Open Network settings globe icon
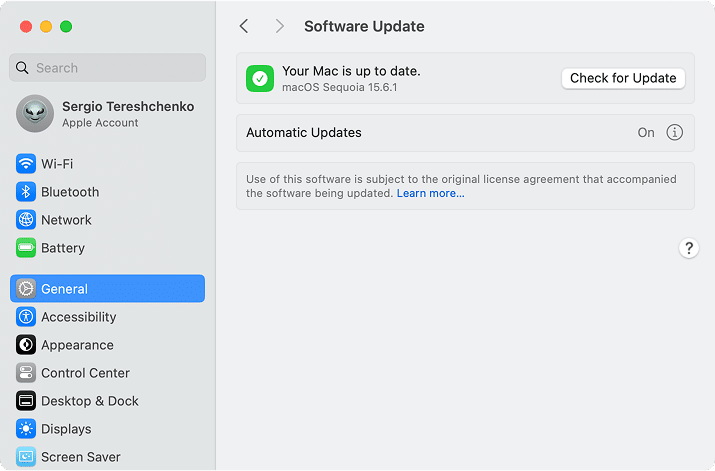The width and height of the screenshot is (715, 471). [26, 220]
